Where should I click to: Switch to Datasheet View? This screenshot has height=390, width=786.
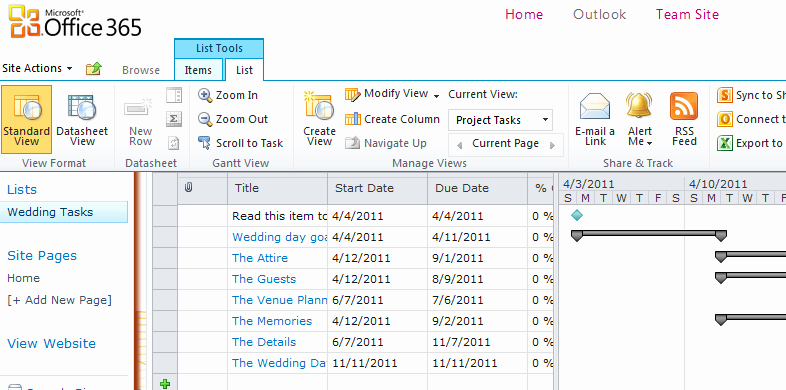click(x=82, y=119)
